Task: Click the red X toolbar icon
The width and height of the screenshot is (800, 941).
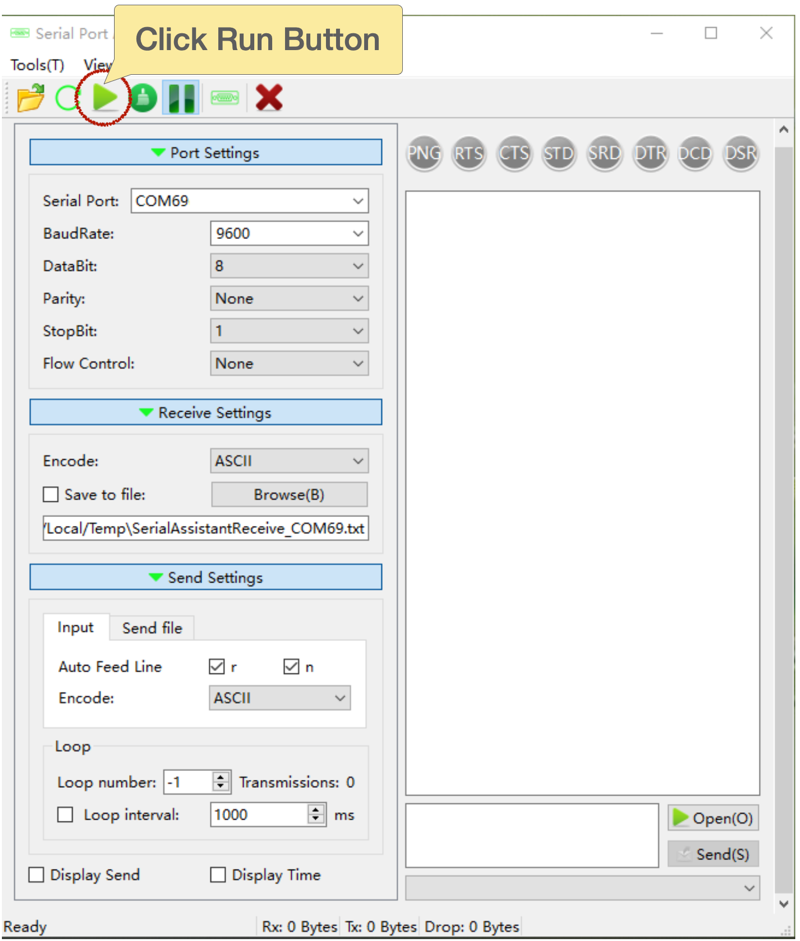Action: (268, 97)
